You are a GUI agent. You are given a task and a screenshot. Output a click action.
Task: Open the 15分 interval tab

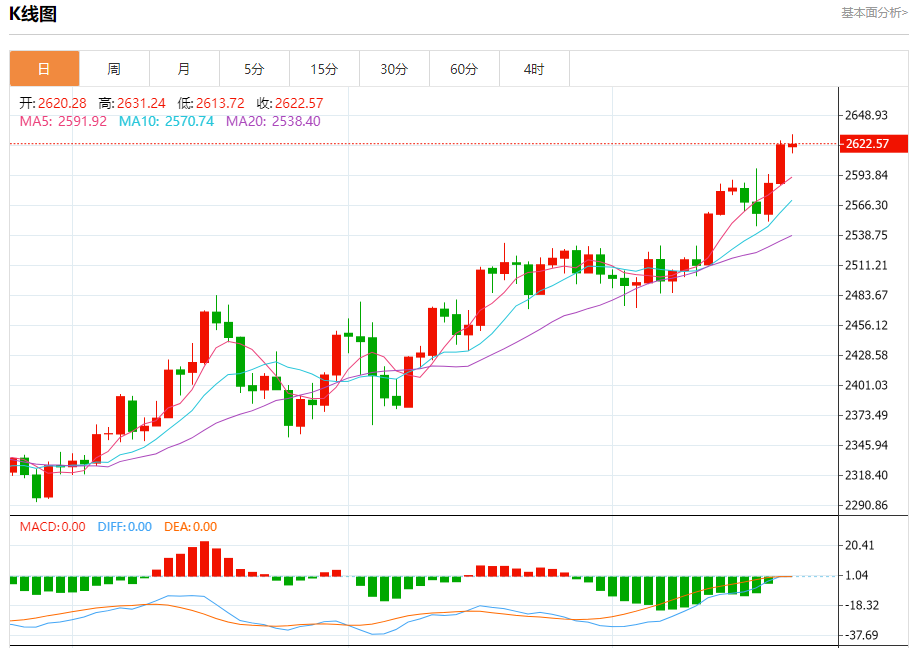click(325, 69)
